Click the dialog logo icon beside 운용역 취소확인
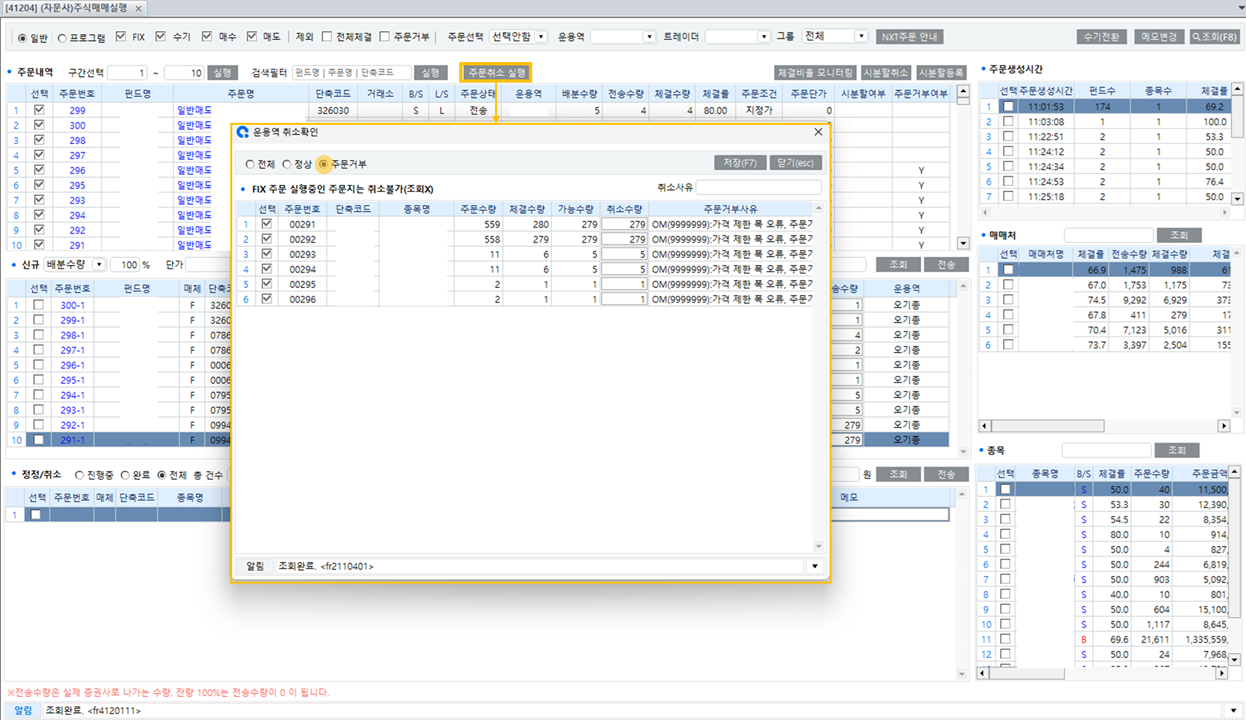Image resolution: width=1246 pixels, height=720 pixels. [x=243, y=132]
